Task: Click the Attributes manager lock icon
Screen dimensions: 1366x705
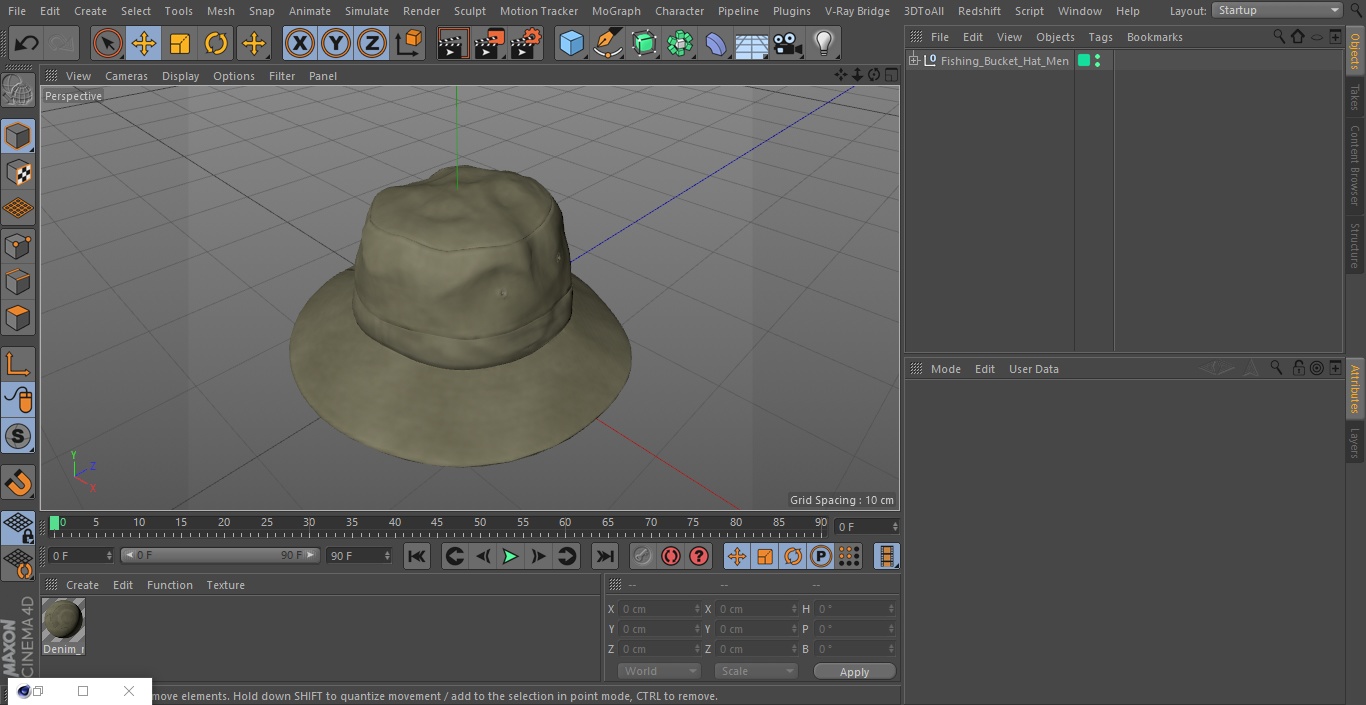Action: coord(1298,368)
